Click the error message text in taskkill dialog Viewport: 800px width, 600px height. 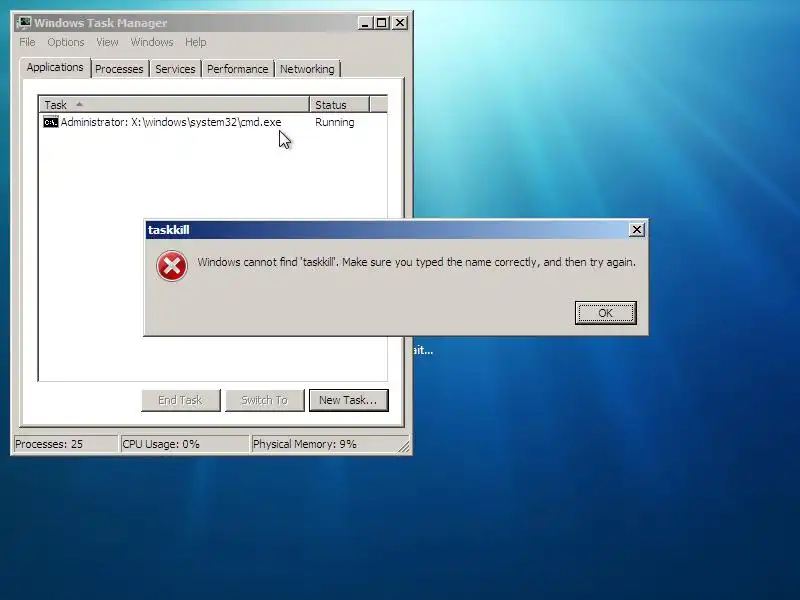pos(416,262)
